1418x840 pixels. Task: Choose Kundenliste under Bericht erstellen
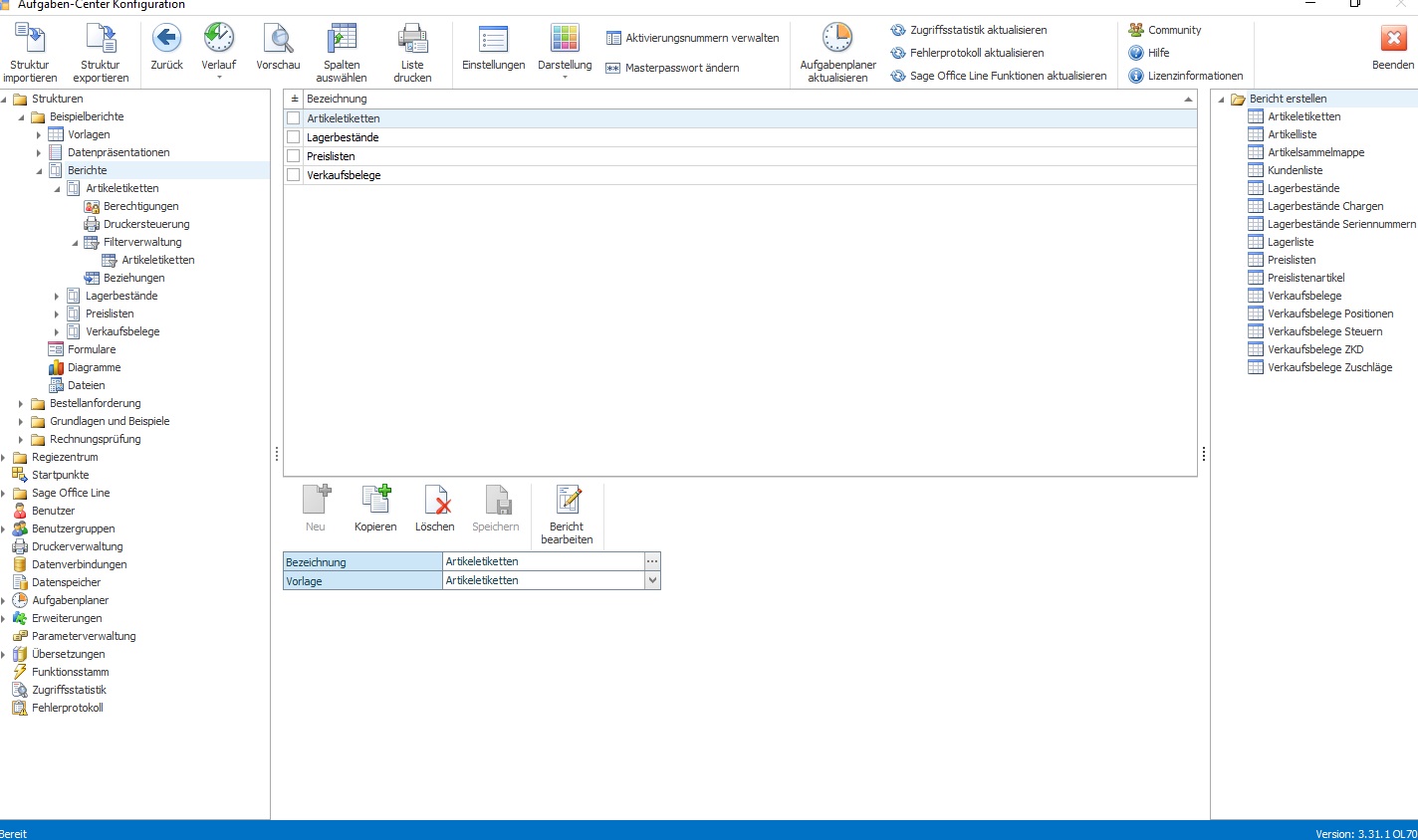1296,170
